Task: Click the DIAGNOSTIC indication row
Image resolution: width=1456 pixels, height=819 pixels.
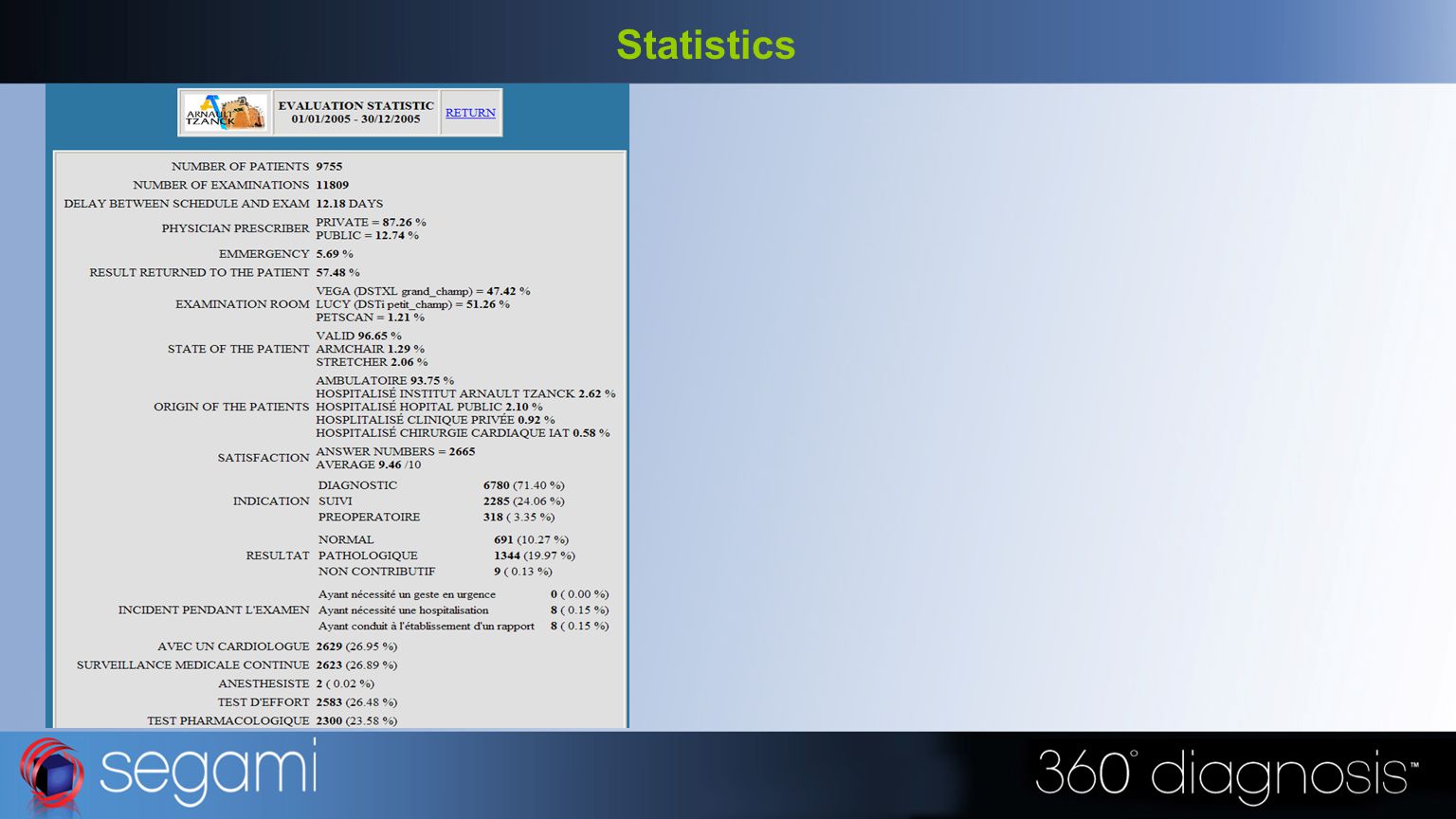Action: (x=441, y=485)
